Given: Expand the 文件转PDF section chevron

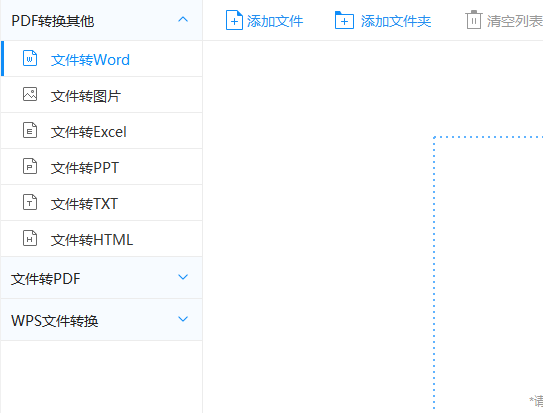Looking at the screenshot, I should [183, 277].
